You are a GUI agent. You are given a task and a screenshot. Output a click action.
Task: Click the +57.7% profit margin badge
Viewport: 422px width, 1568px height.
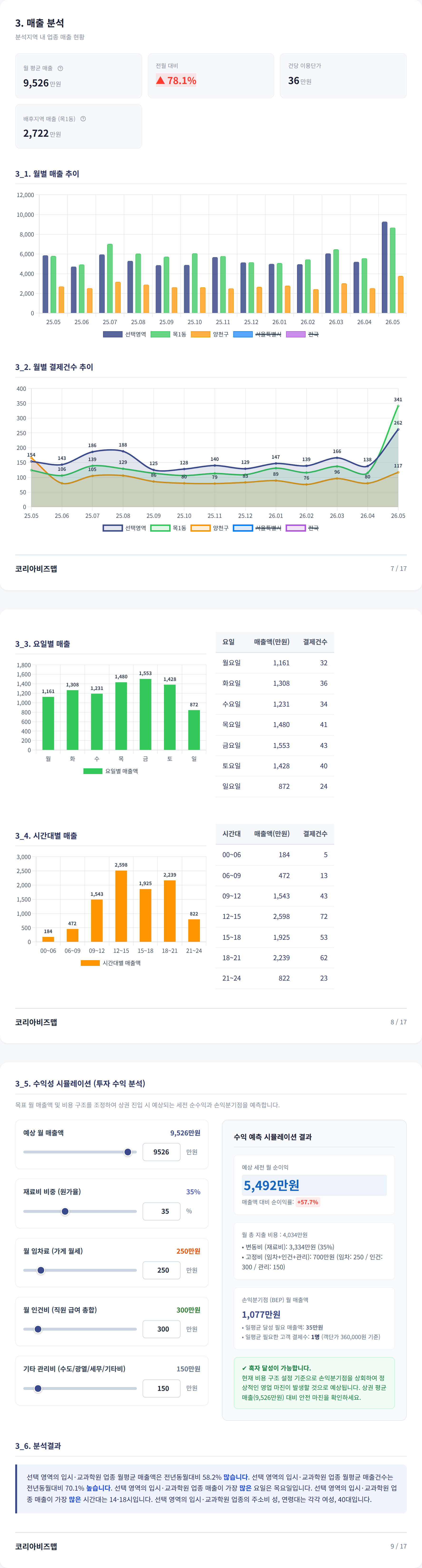(x=307, y=1202)
